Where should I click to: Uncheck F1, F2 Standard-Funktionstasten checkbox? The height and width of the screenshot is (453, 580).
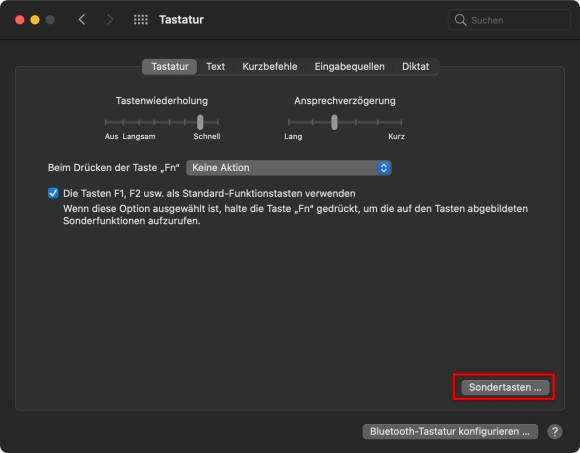pyautogui.click(x=53, y=193)
